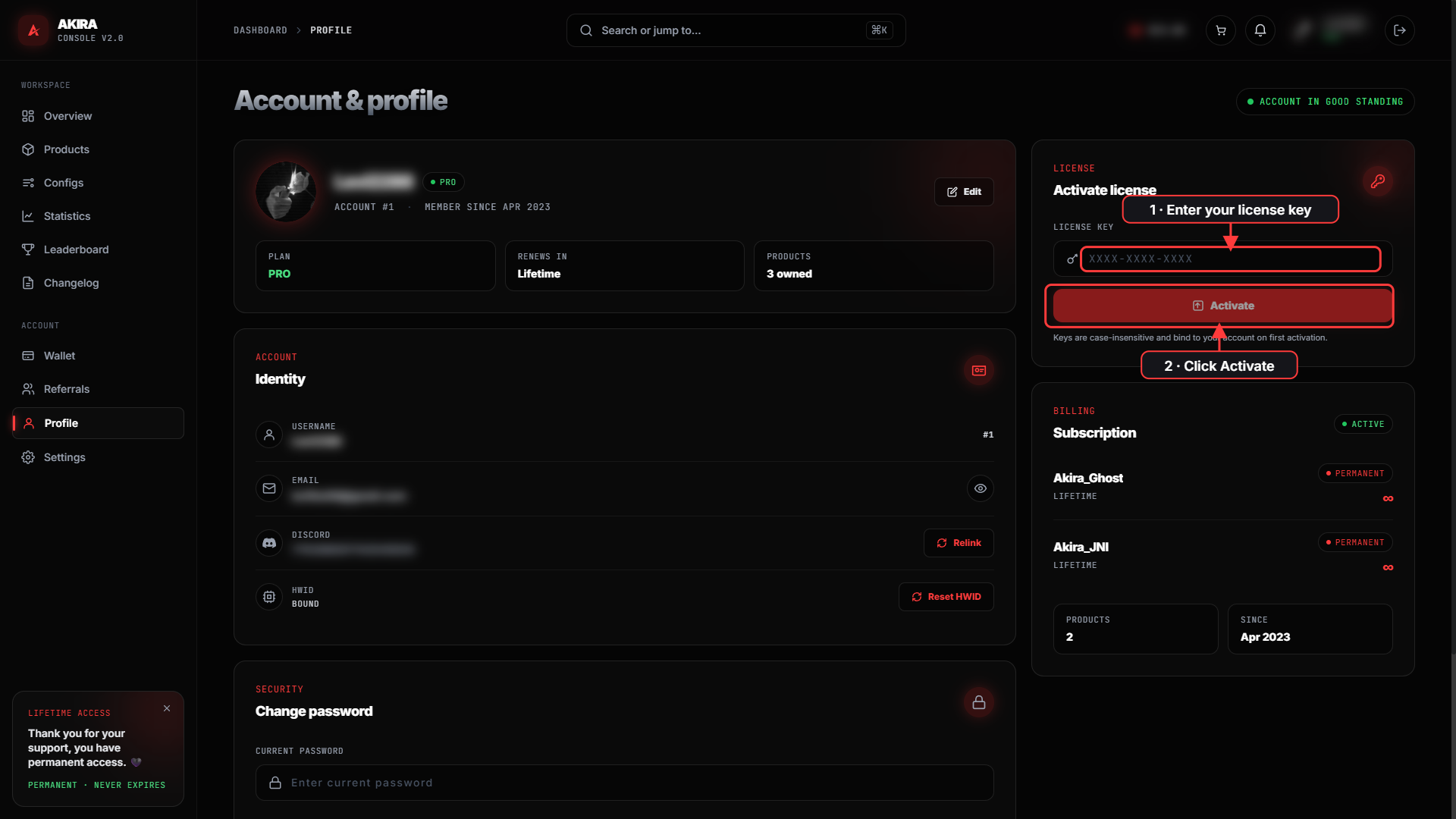Click the Akira_Ghost subscription name
The height and width of the screenshot is (819, 1456).
1087,478
